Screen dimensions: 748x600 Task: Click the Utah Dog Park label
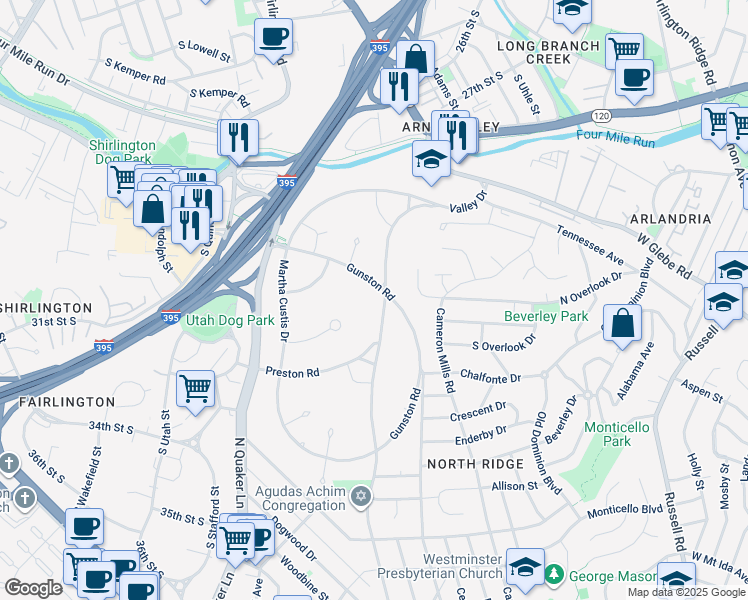tap(229, 320)
